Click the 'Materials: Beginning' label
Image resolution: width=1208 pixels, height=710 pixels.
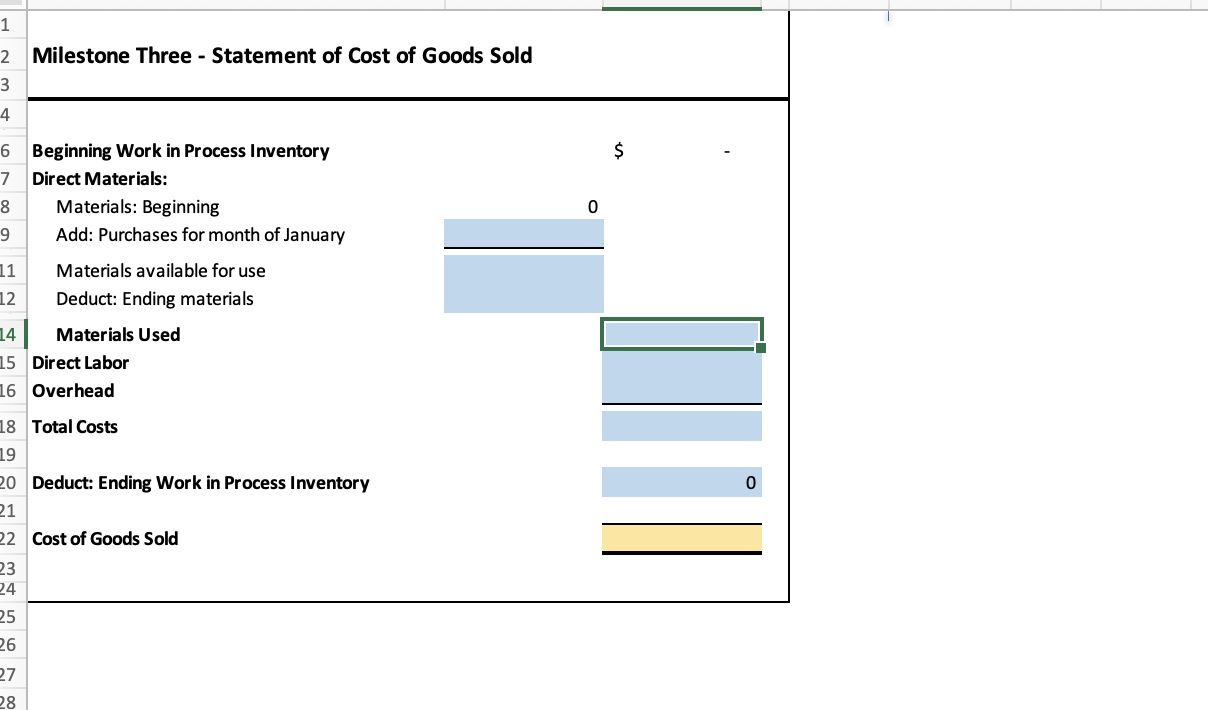coord(138,207)
